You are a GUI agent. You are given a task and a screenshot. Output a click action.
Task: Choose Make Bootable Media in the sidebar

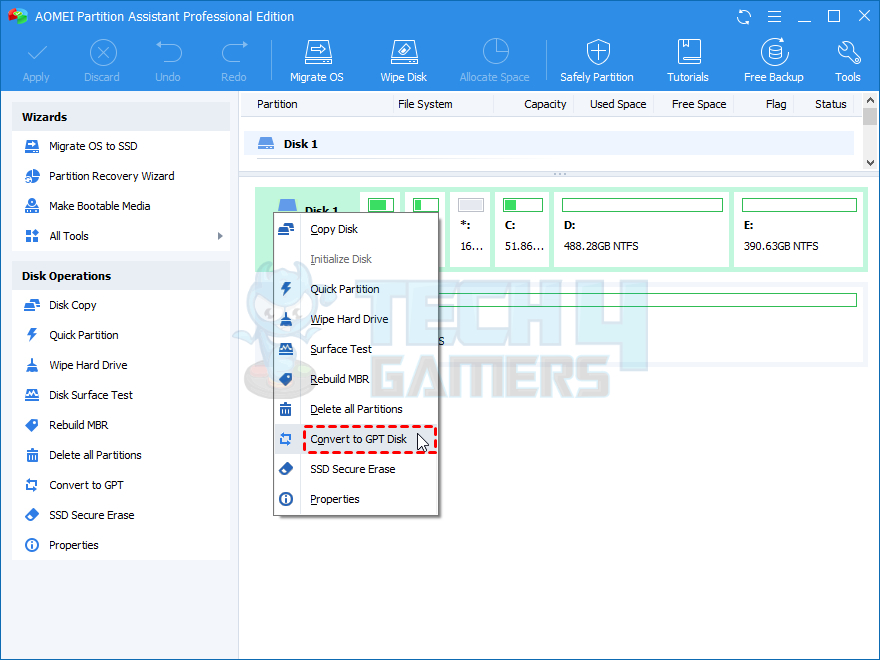pyautogui.click(x=121, y=206)
